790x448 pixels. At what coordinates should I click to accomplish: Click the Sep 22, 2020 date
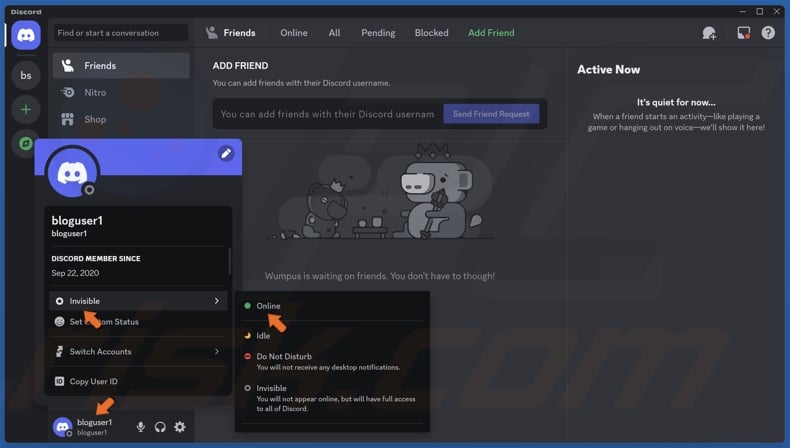75,273
